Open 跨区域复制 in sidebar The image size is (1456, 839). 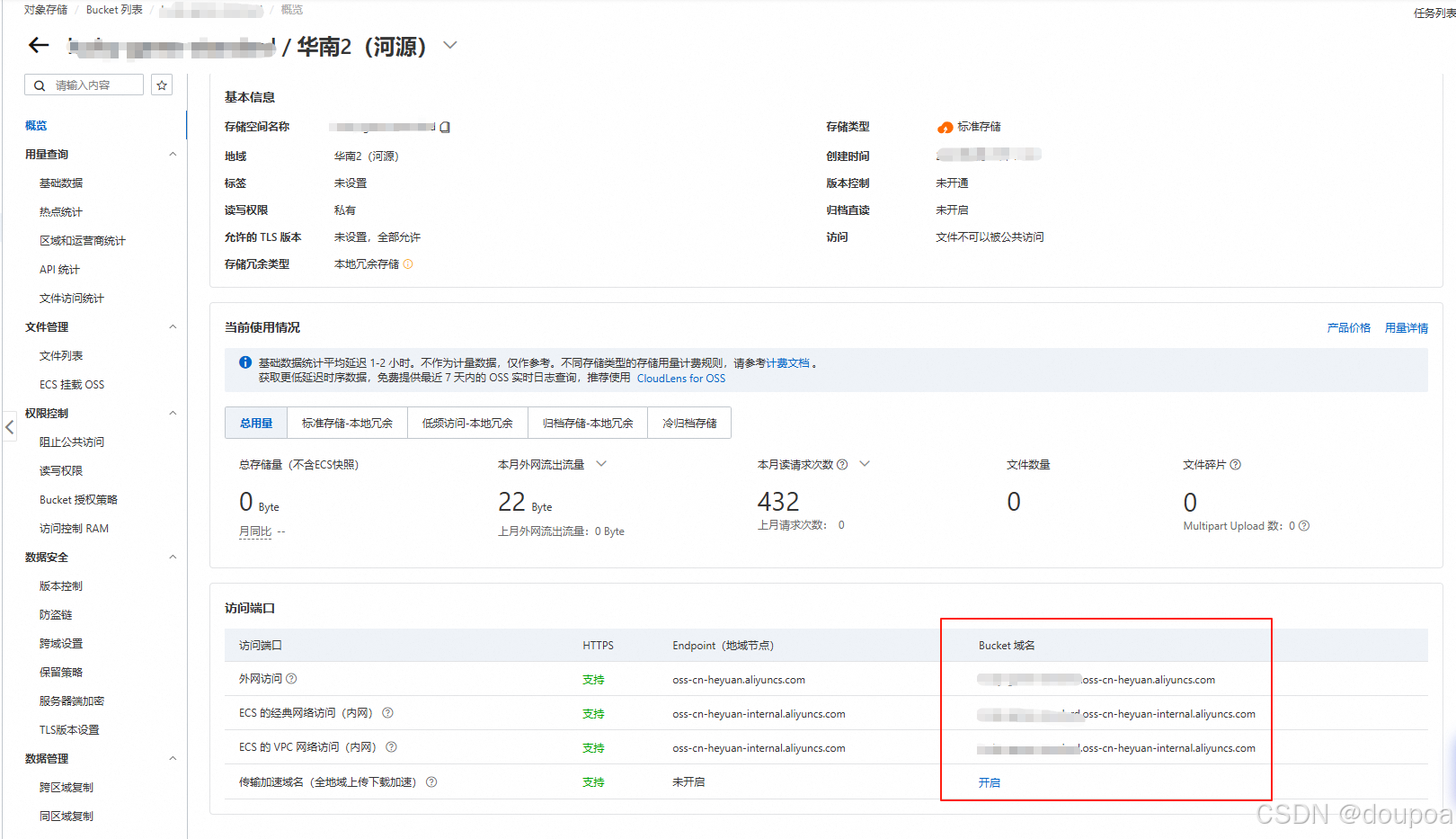[67, 788]
